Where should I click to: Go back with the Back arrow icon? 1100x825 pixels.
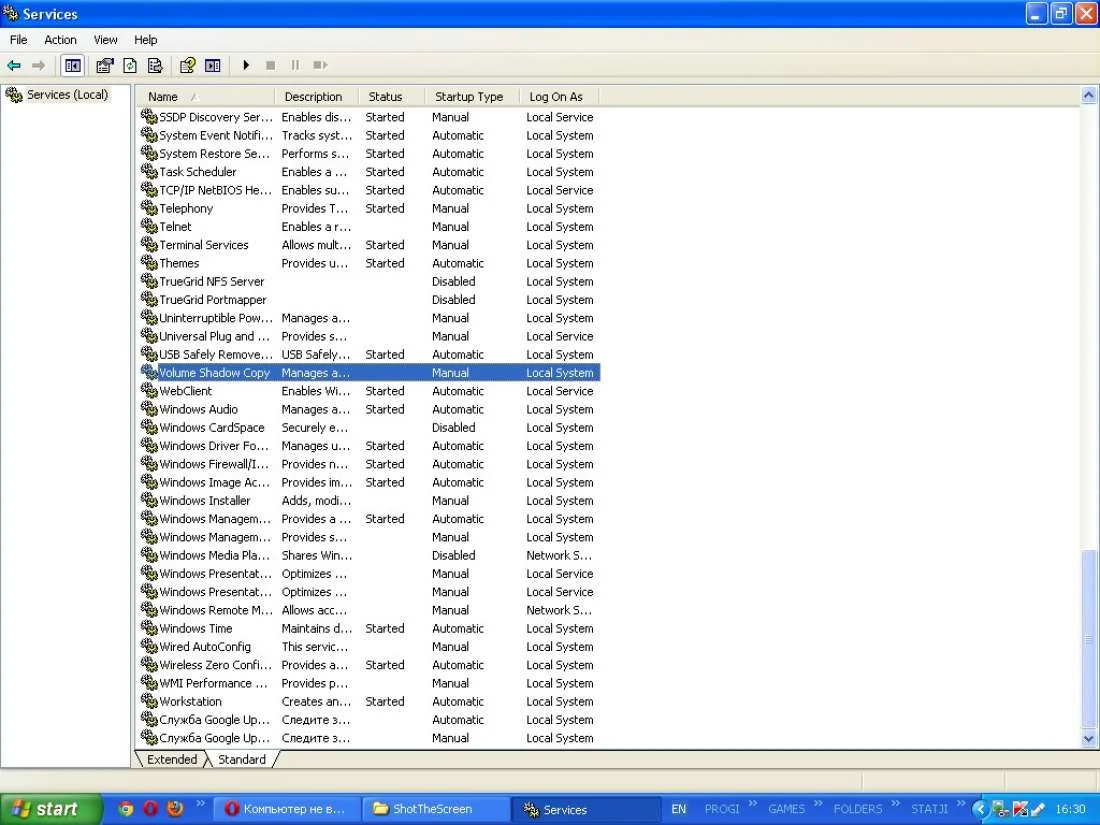coord(13,65)
